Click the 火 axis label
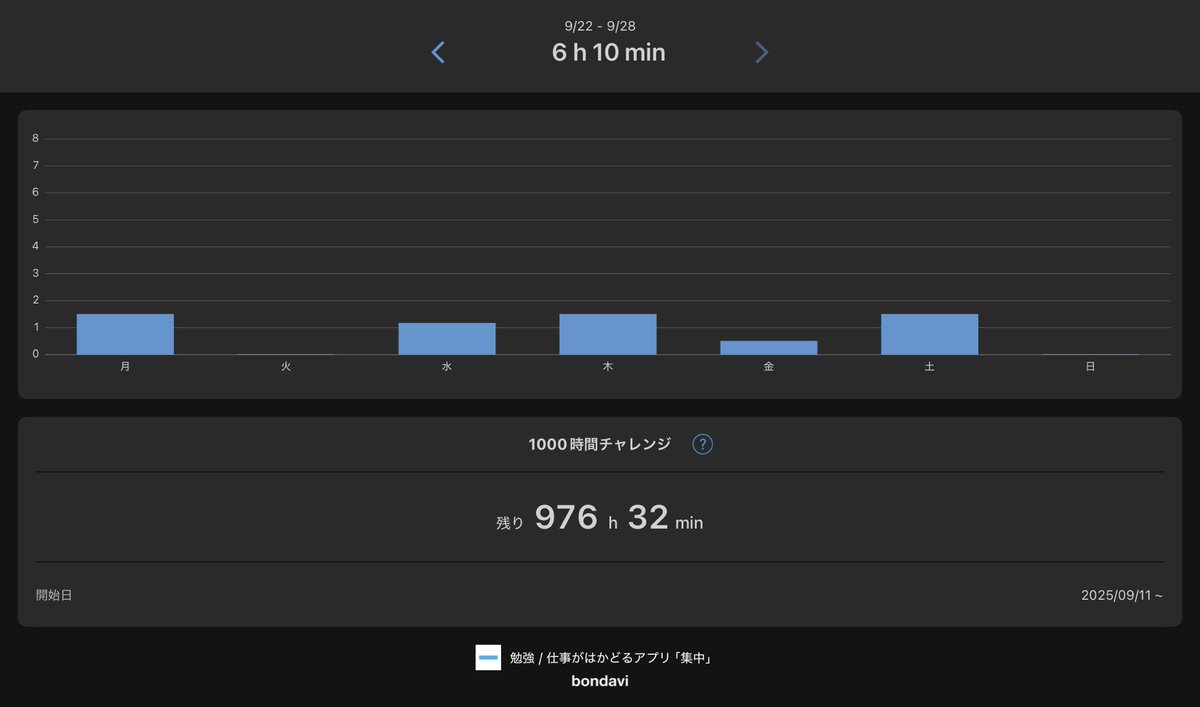 (286, 367)
